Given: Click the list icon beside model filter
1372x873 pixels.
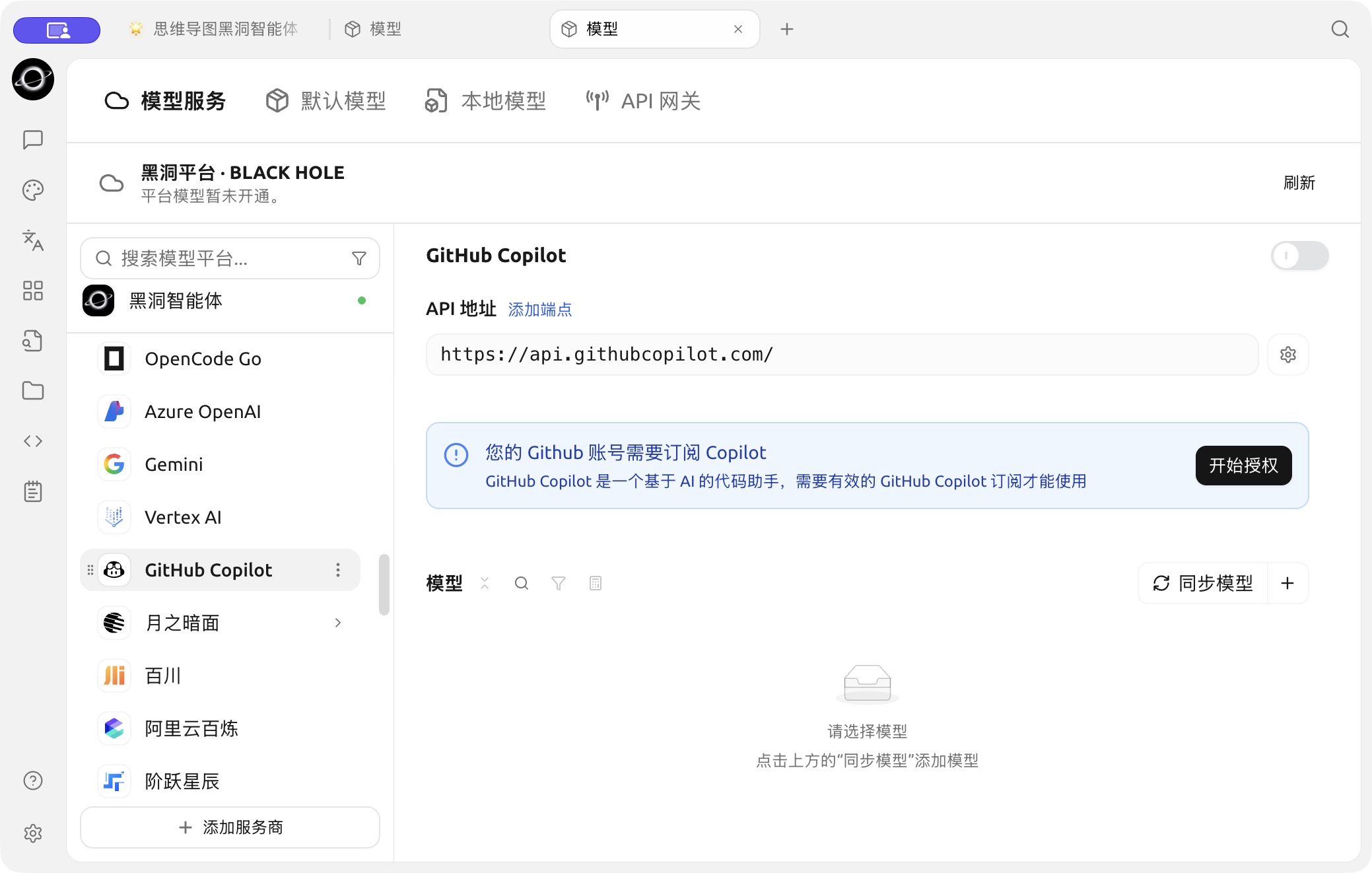Looking at the screenshot, I should click(596, 583).
